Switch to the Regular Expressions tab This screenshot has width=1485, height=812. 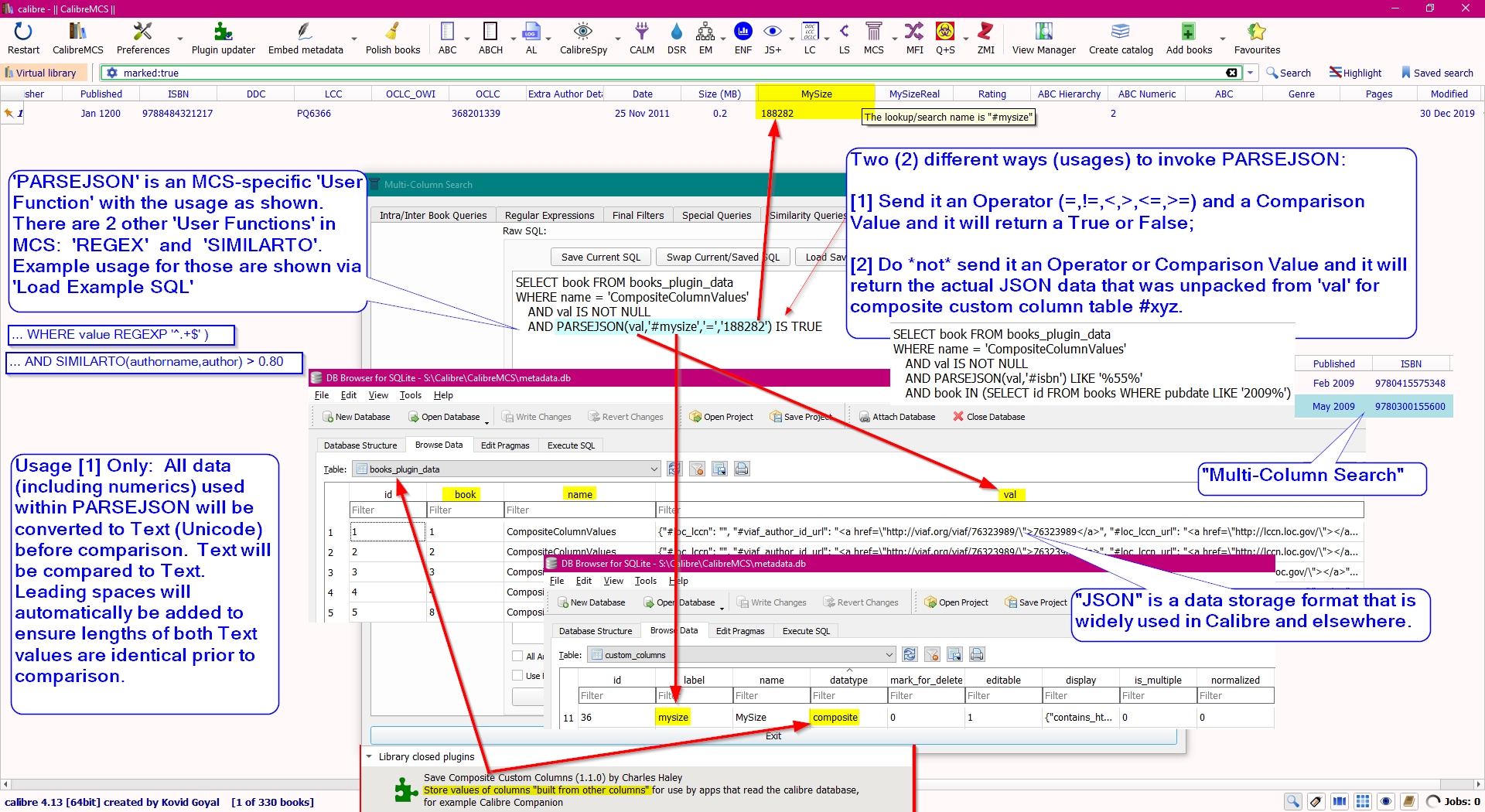pyautogui.click(x=549, y=215)
